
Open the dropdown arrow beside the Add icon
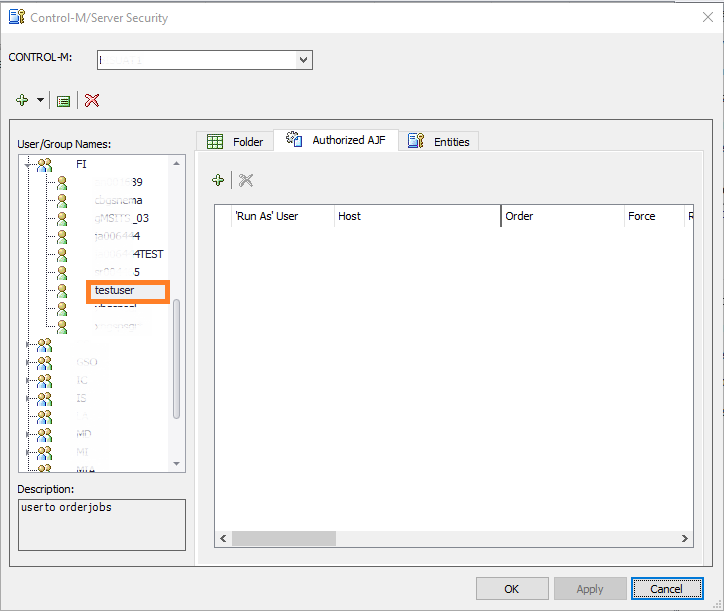(x=41, y=100)
